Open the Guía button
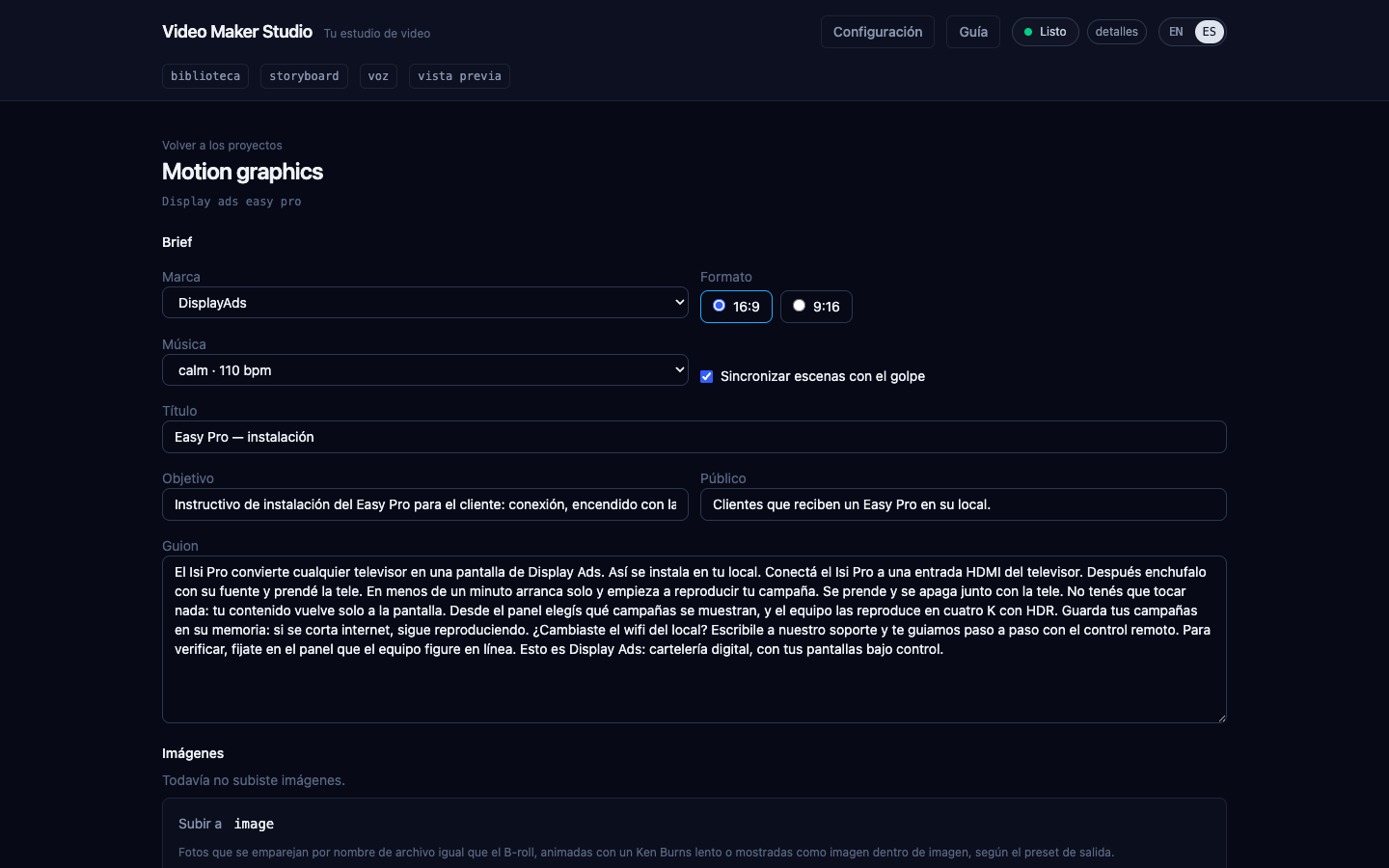The height and width of the screenshot is (868, 1389). (x=973, y=32)
